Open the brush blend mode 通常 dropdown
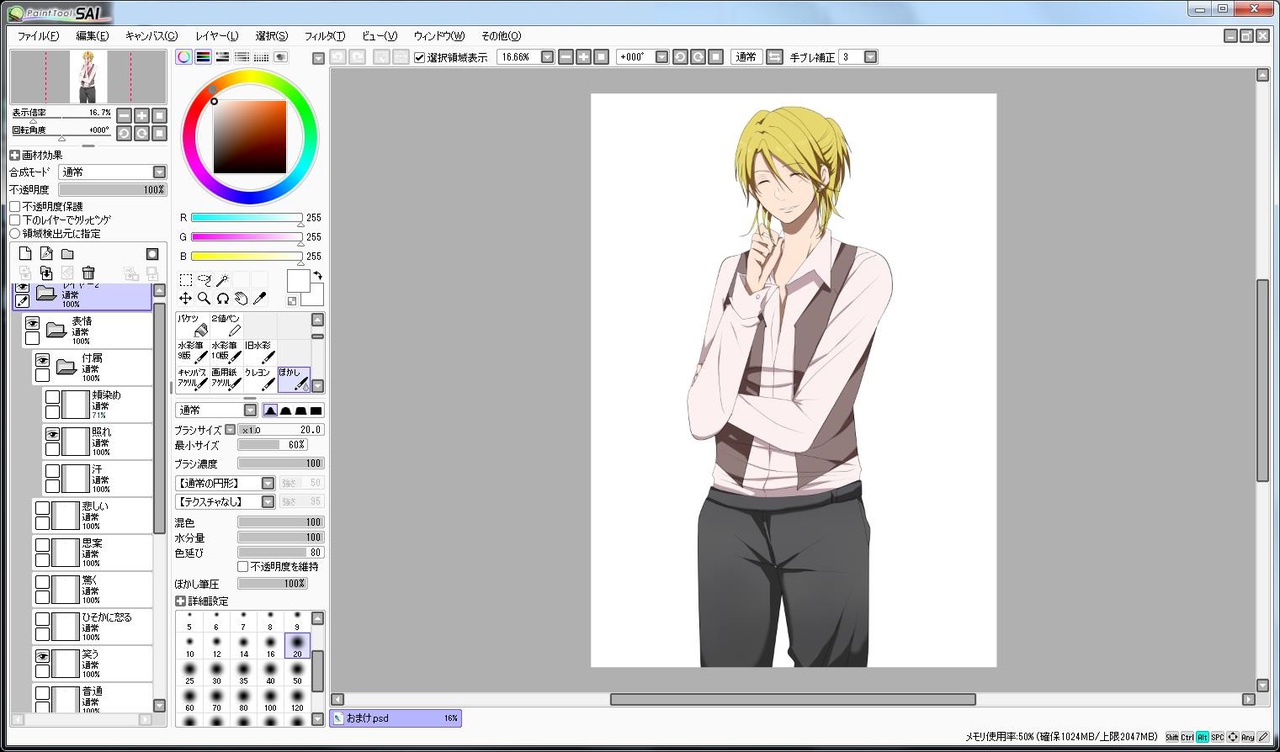The width and height of the screenshot is (1280, 752). (x=250, y=410)
